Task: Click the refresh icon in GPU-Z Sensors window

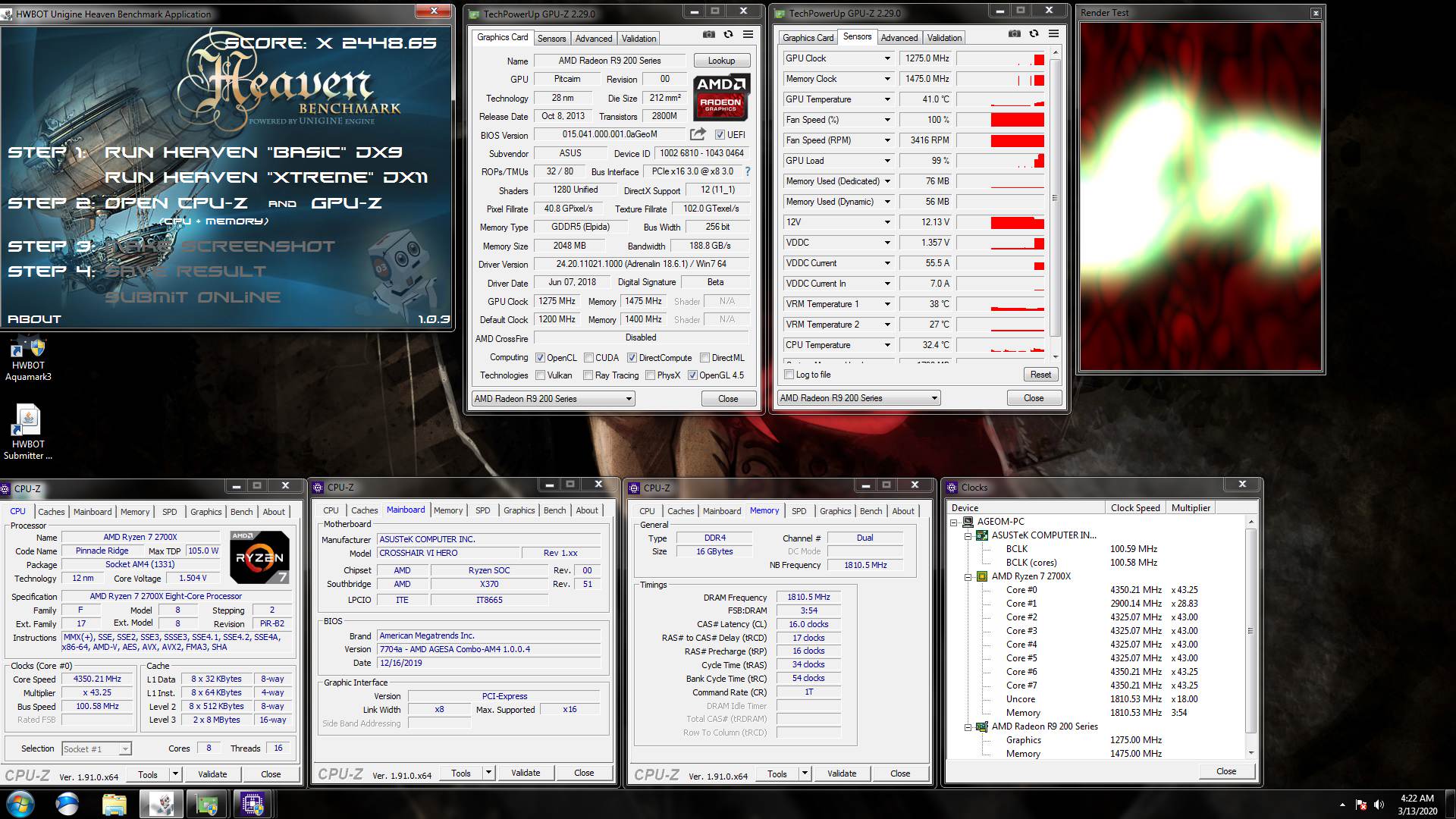Action: click(x=1034, y=33)
